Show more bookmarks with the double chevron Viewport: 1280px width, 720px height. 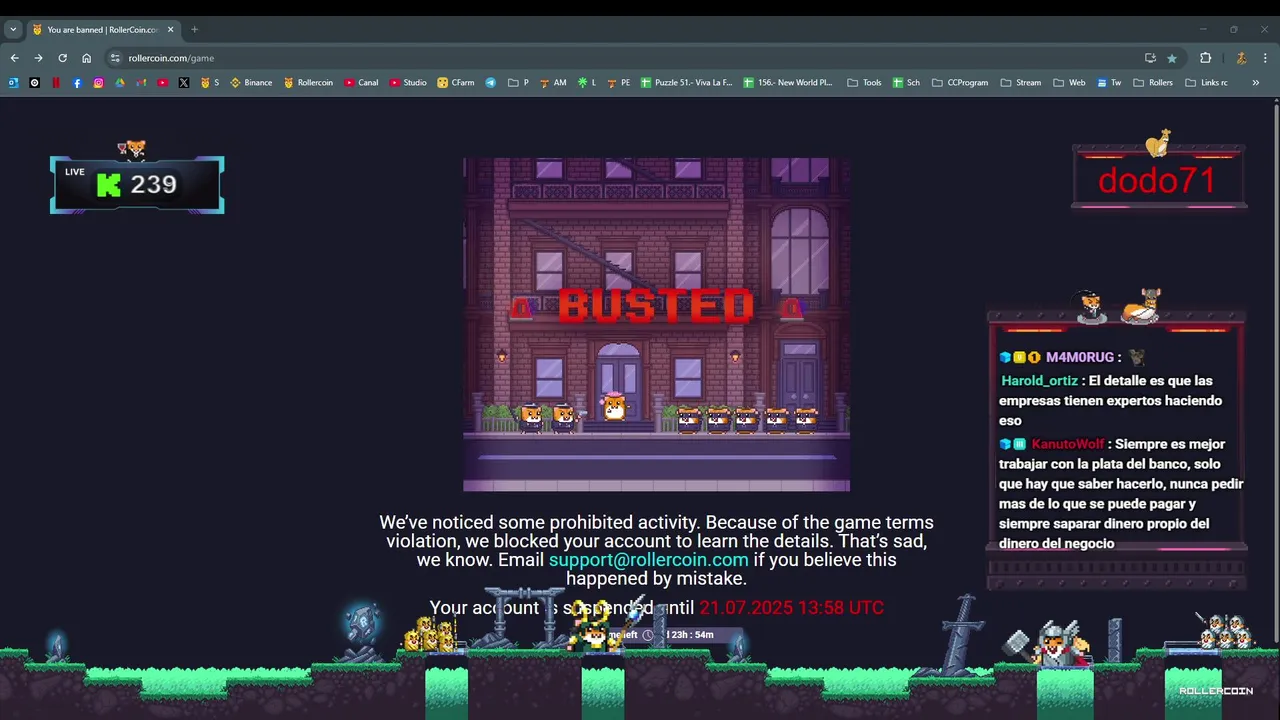[x=1256, y=83]
